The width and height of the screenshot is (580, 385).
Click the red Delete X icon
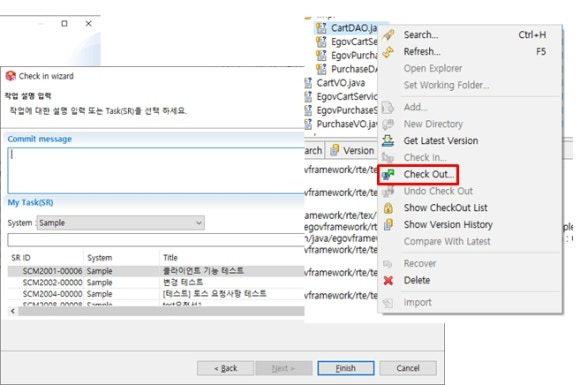click(388, 280)
